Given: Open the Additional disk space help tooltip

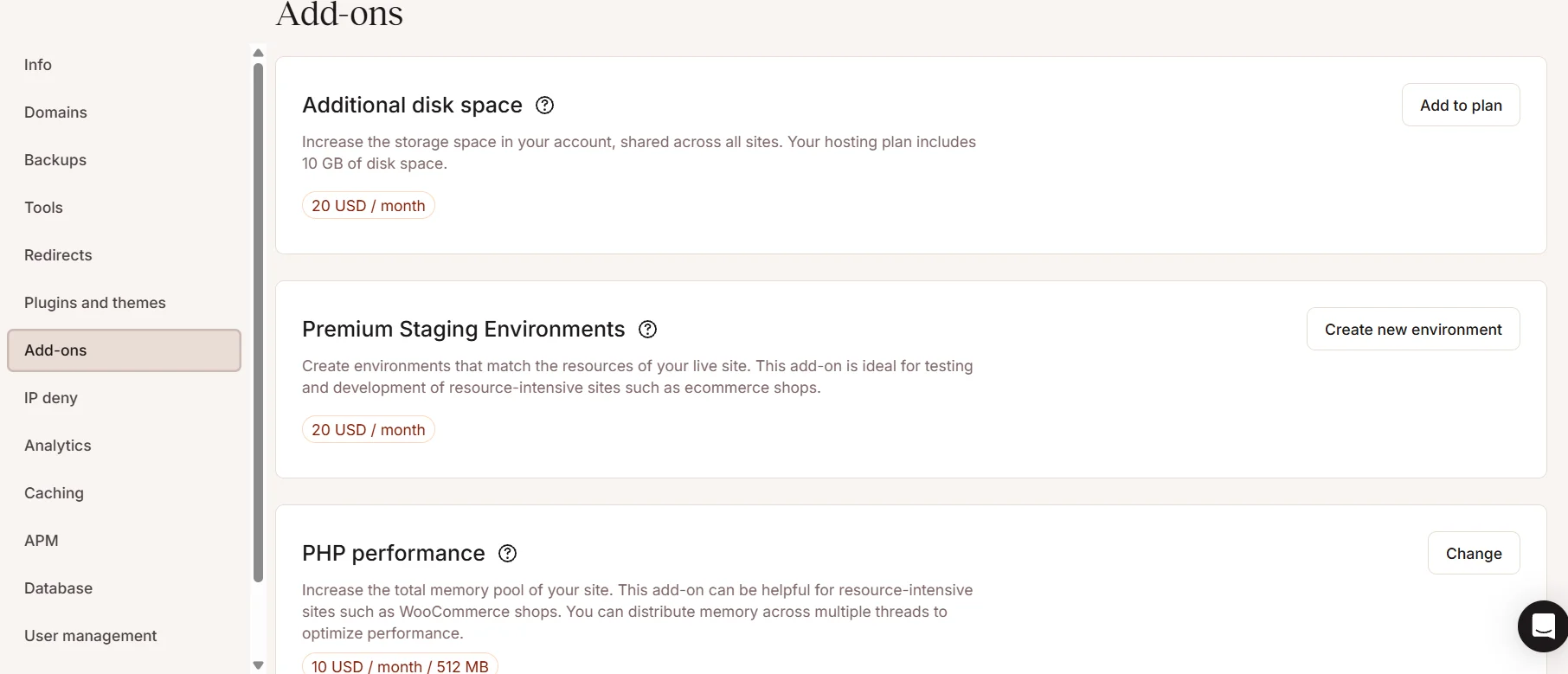Looking at the screenshot, I should point(544,105).
